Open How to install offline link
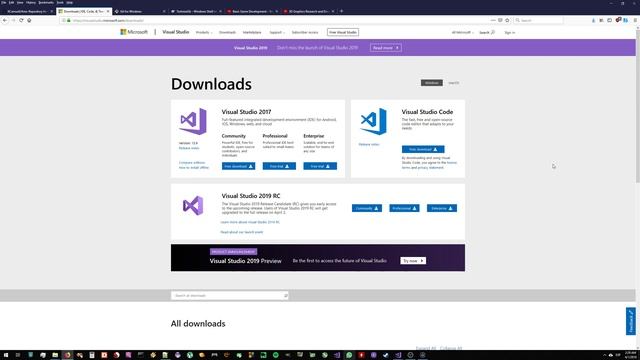Screen dimensions: 640x360 tap(194, 167)
